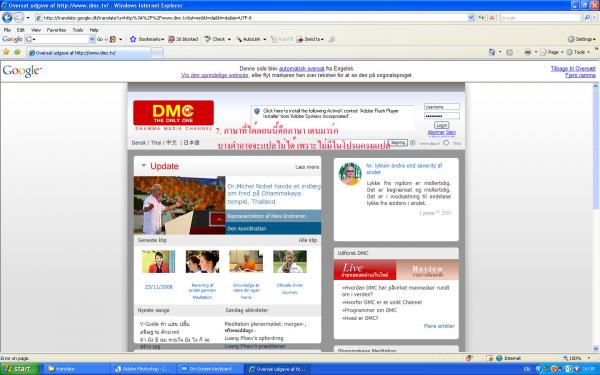Open the Dr. Michel Nobel article headline
Image resolution: width=600 pixels, height=375 pixels.
click(274, 194)
